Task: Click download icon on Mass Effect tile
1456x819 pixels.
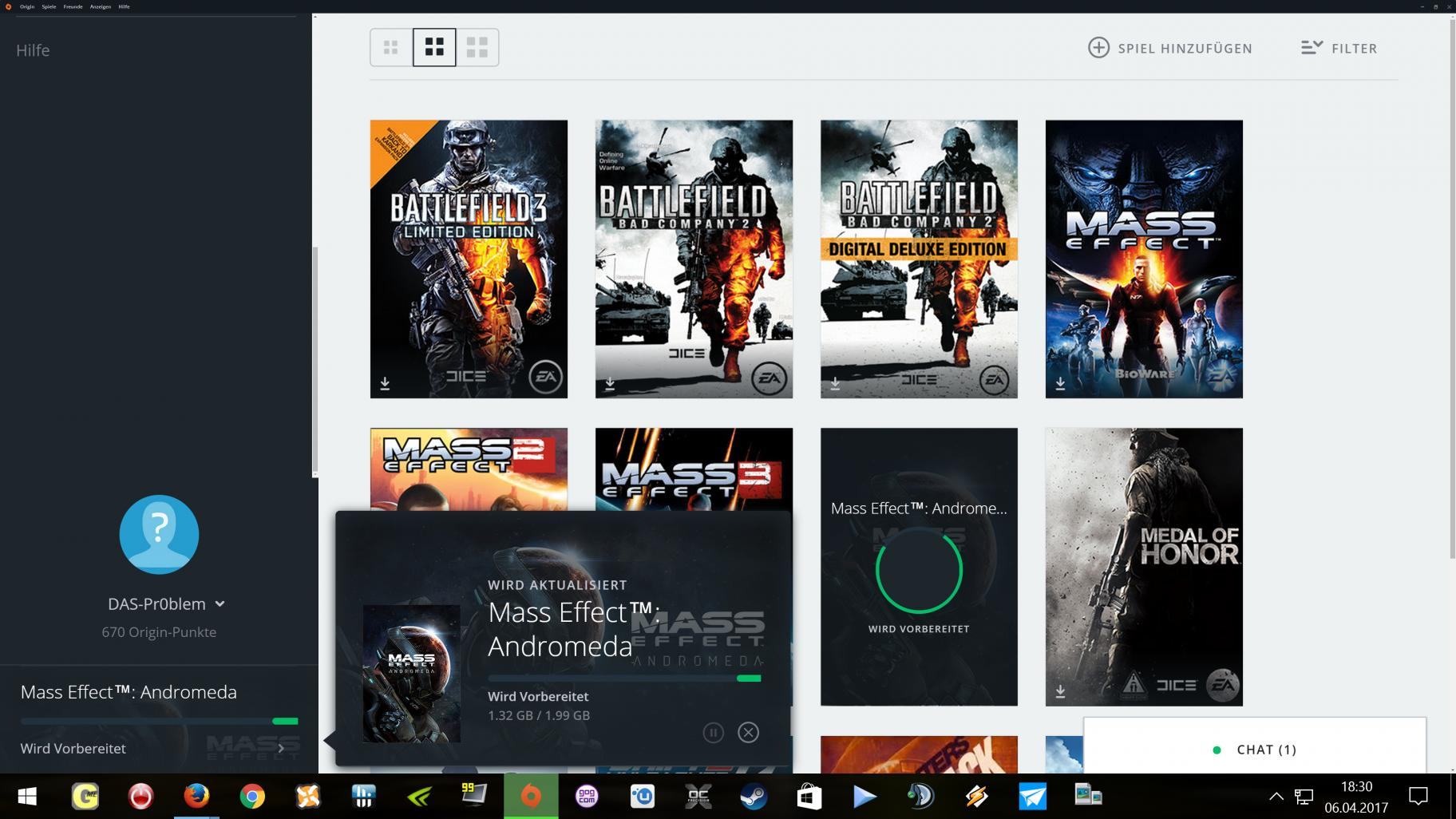Action: tap(1060, 384)
